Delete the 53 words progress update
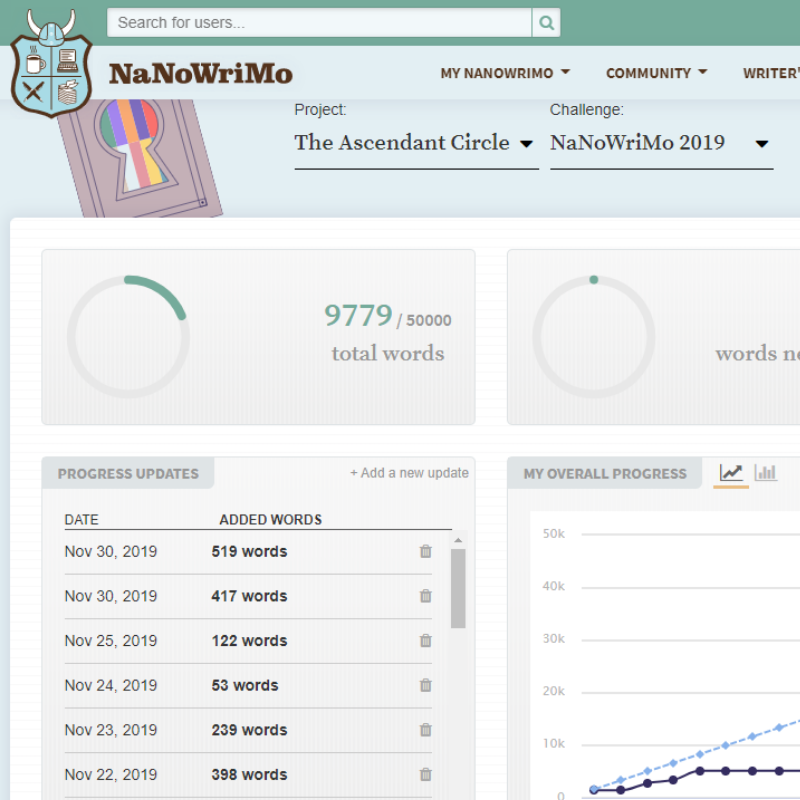This screenshot has width=800, height=800. (426, 685)
